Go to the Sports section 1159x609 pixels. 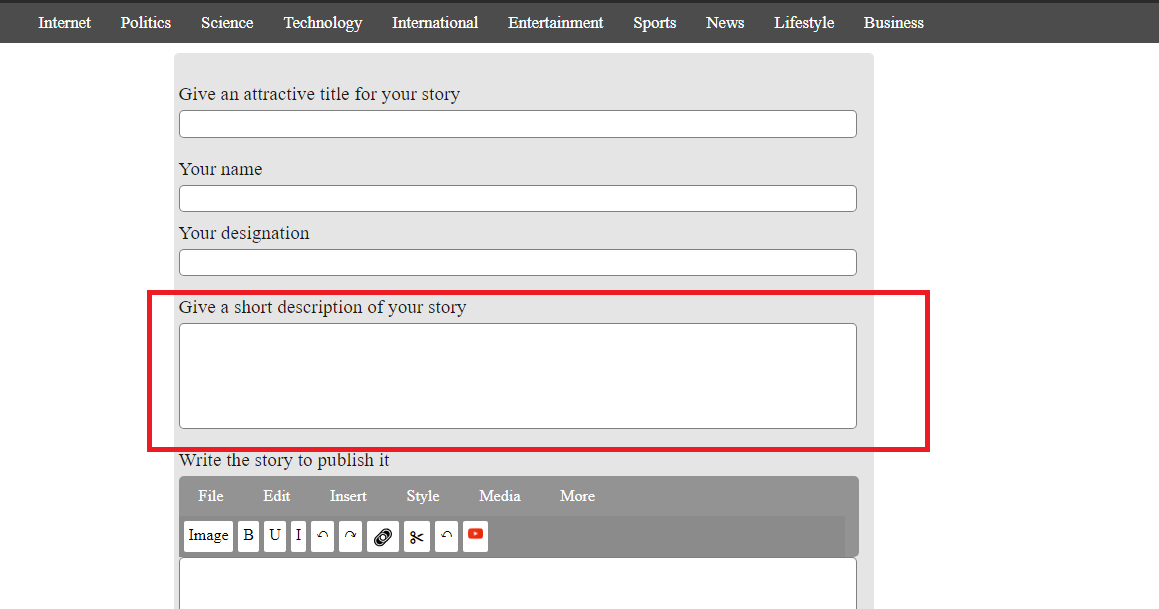point(655,23)
